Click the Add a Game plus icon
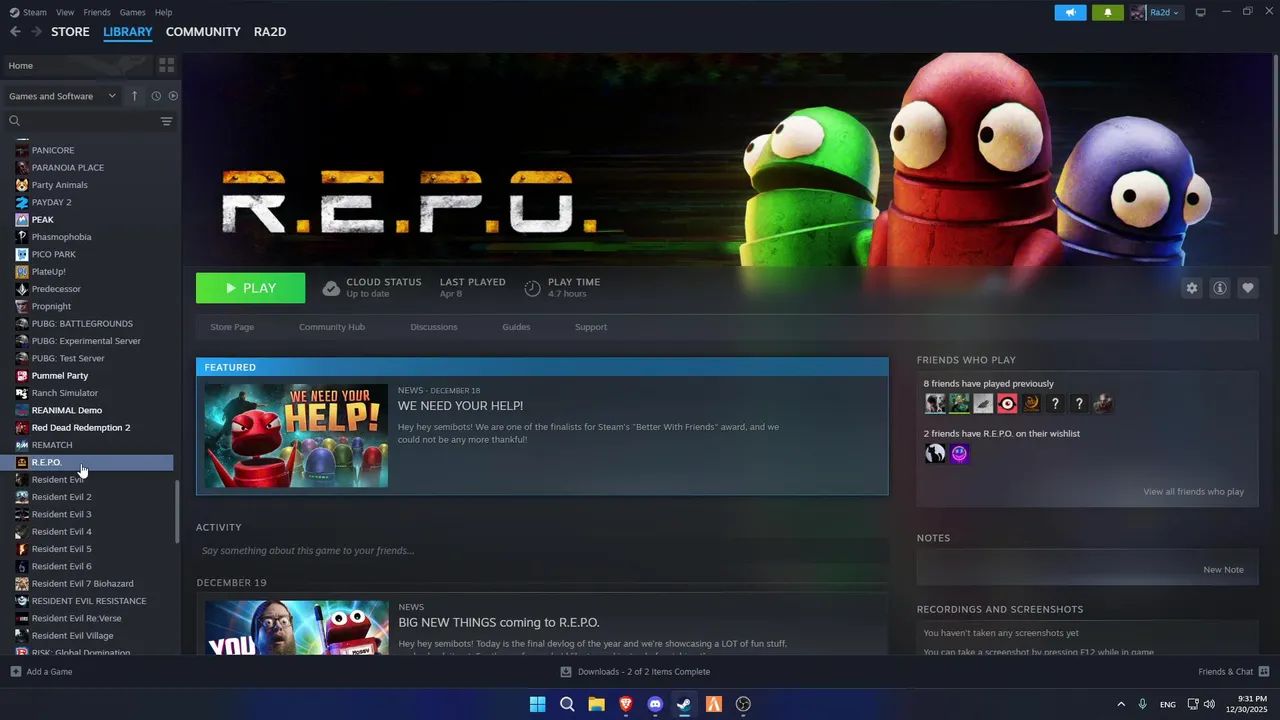Screen dimensions: 1280x720 pyautogui.click(x=15, y=672)
